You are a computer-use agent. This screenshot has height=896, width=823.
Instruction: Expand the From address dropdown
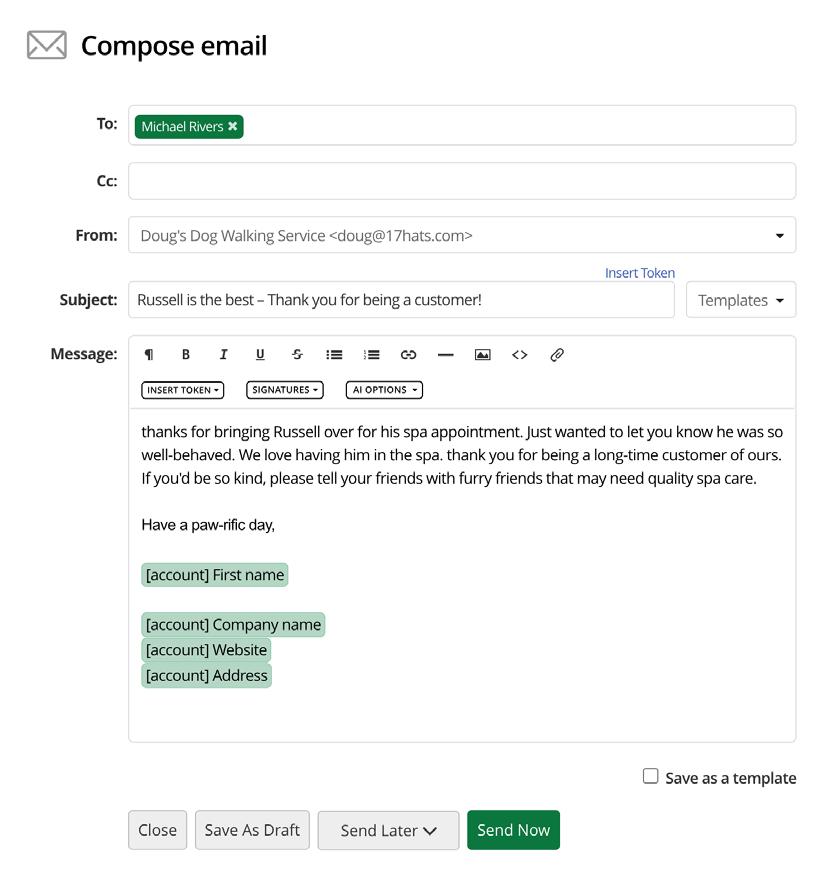click(779, 236)
